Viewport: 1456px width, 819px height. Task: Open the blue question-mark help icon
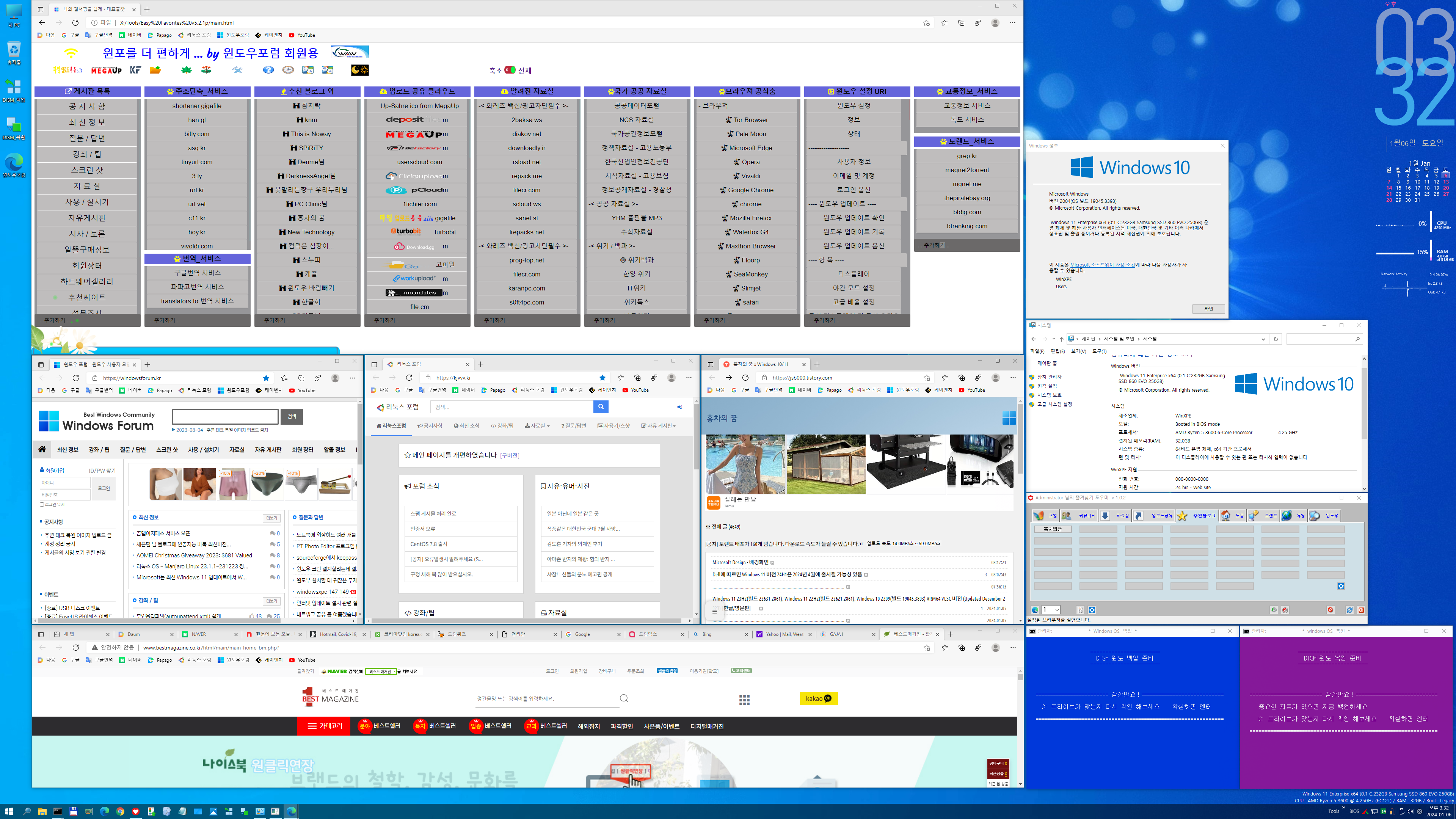tap(268, 70)
